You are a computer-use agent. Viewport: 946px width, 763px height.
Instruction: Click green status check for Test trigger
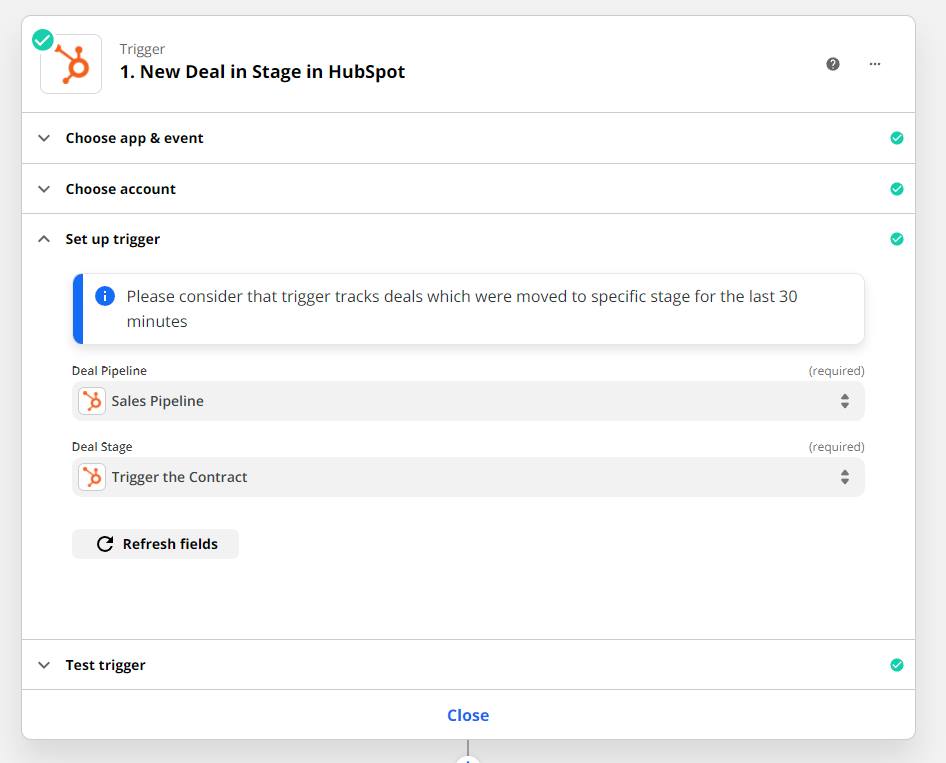pos(897,665)
